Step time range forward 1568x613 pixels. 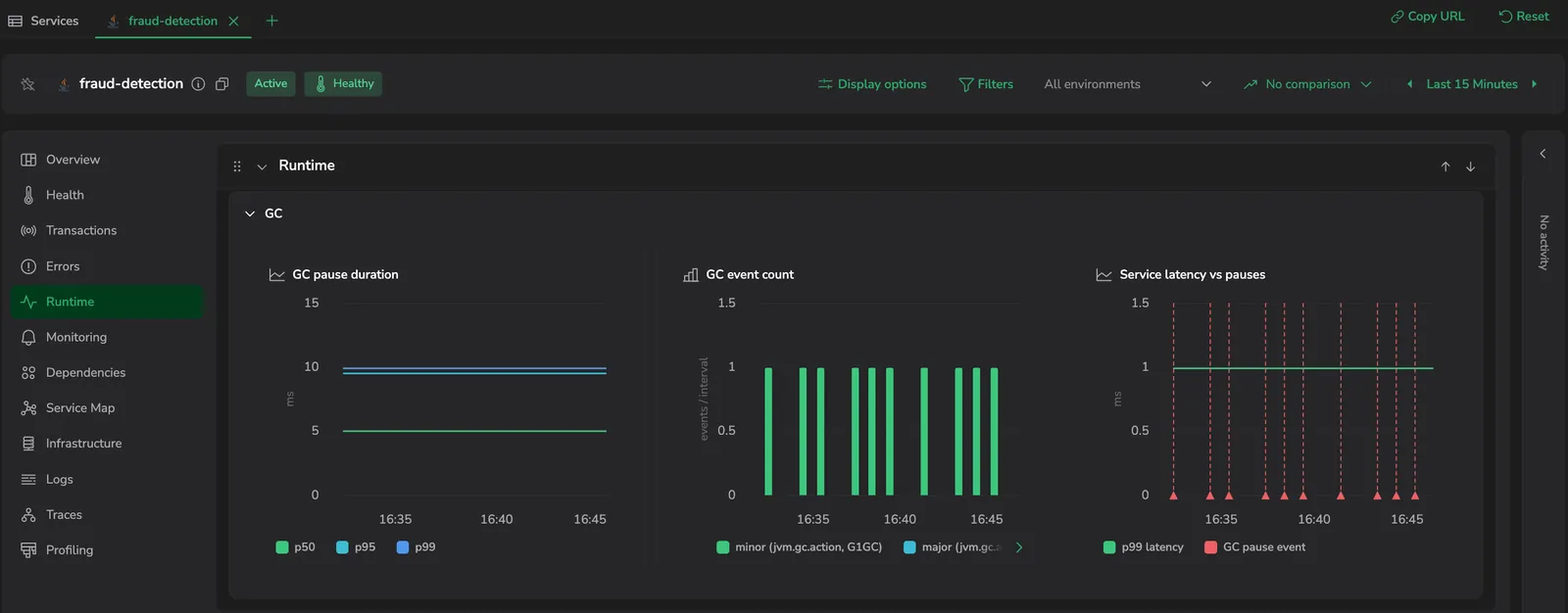pyautogui.click(x=1534, y=84)
